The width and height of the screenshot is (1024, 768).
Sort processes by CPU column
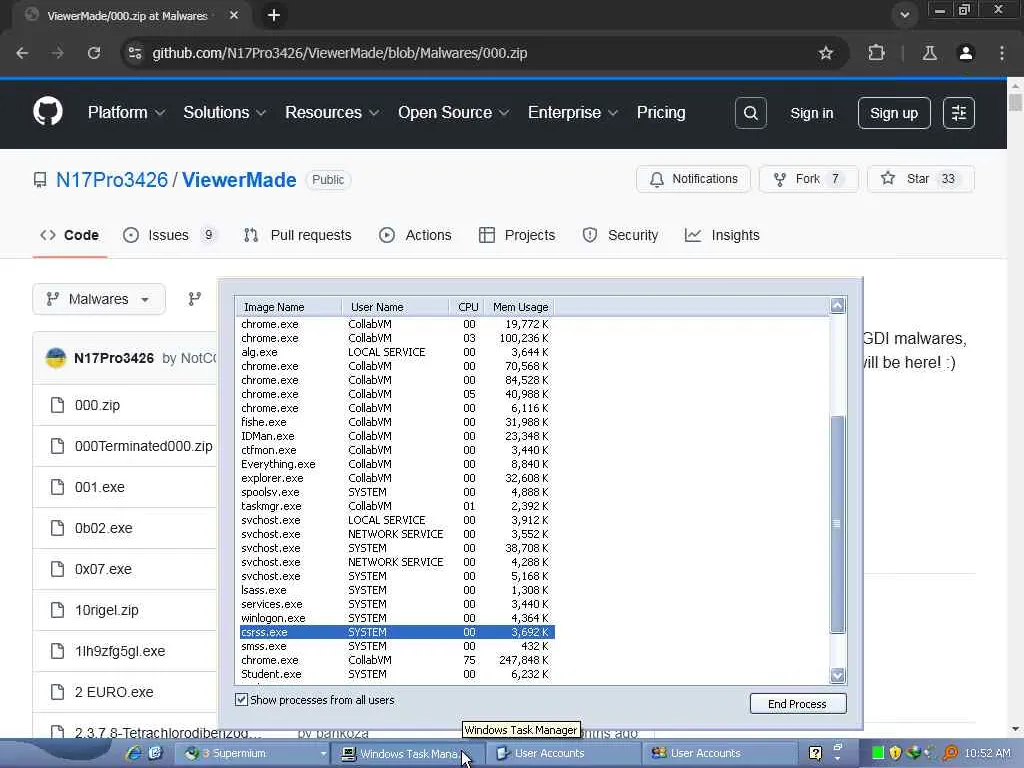467,307
